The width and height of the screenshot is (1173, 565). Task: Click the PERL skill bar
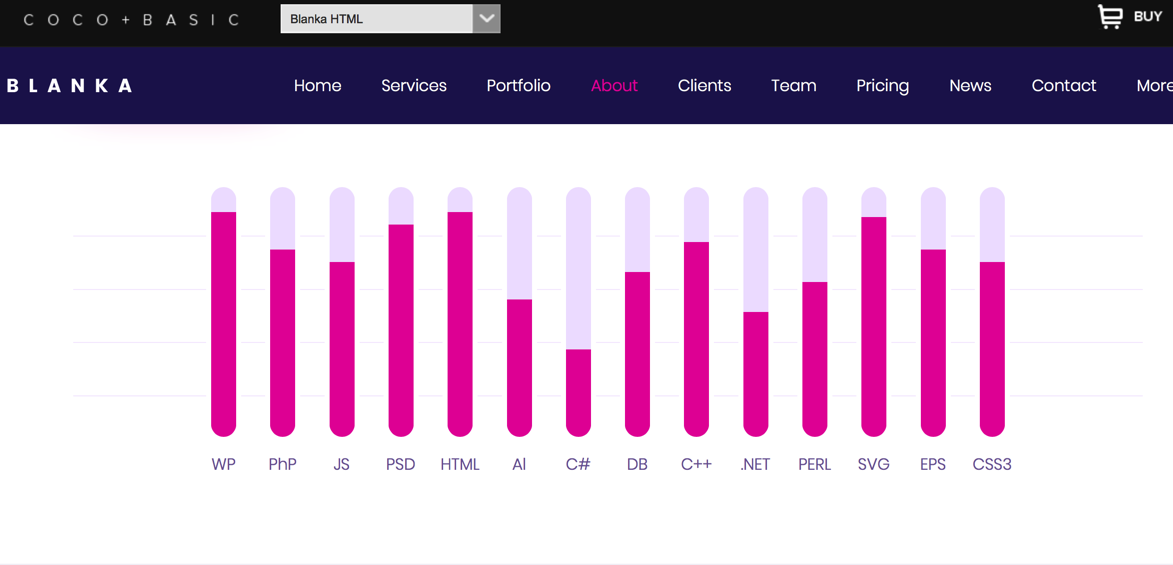tap(815, 312)
